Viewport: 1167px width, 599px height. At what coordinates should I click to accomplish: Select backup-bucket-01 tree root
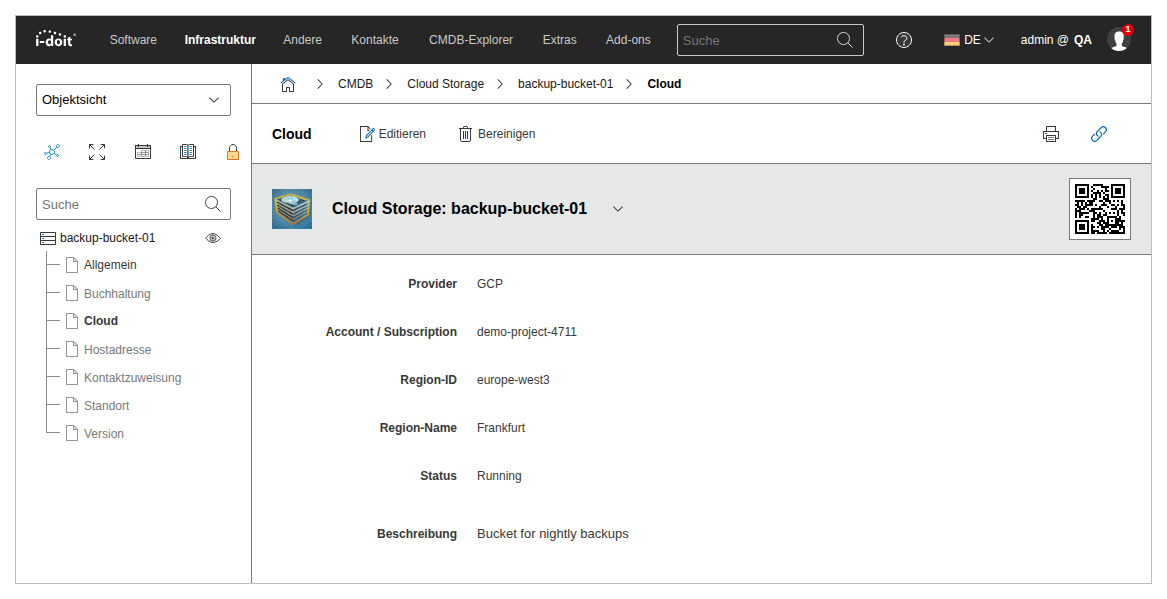(108, 238)
